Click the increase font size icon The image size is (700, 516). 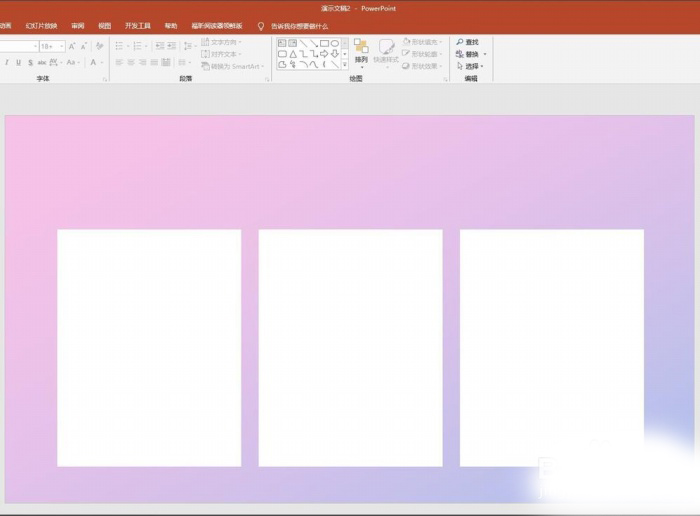coord(72,46)
